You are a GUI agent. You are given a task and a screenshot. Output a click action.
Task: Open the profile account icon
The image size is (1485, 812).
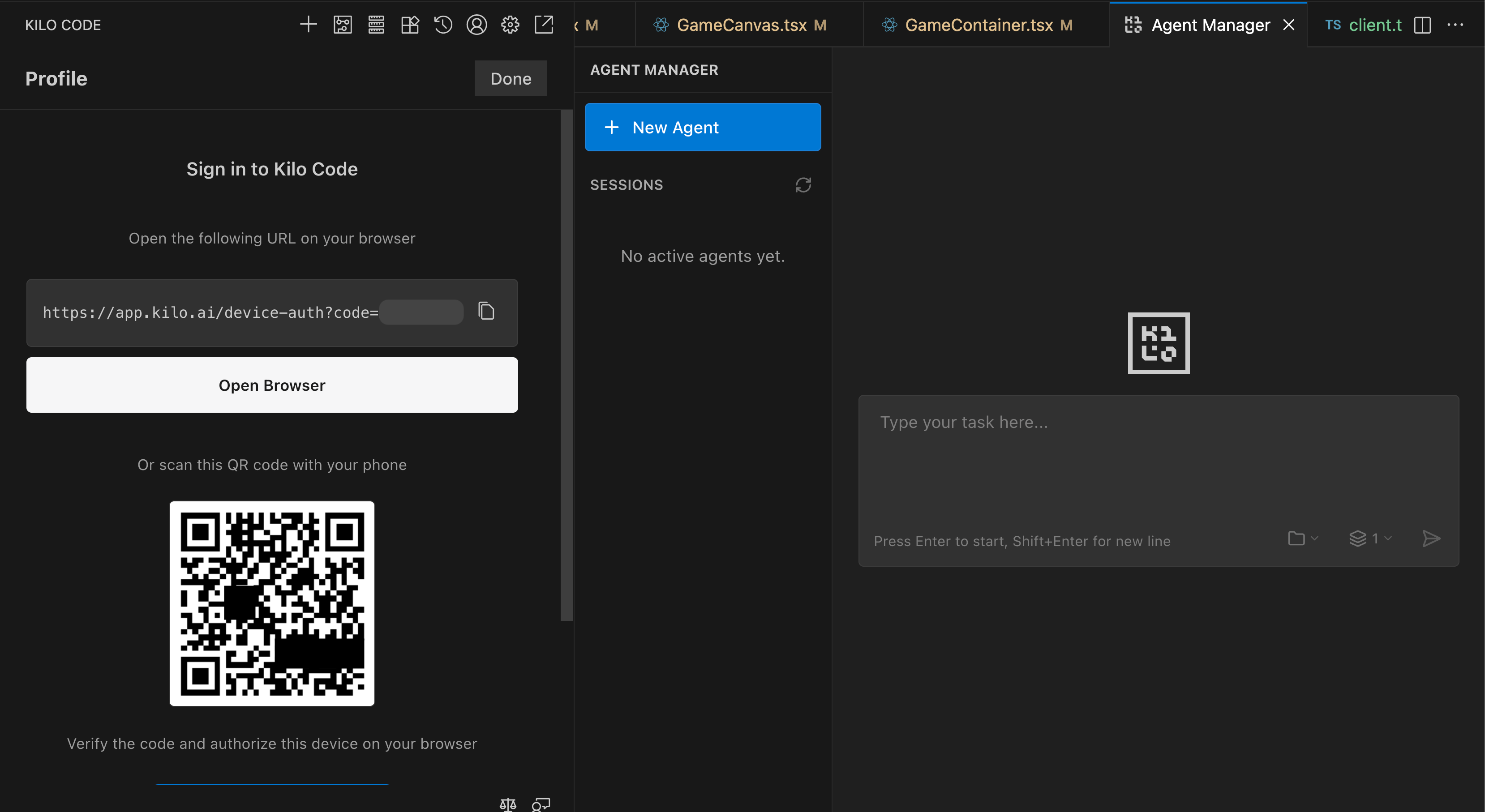tap(477, 25)
